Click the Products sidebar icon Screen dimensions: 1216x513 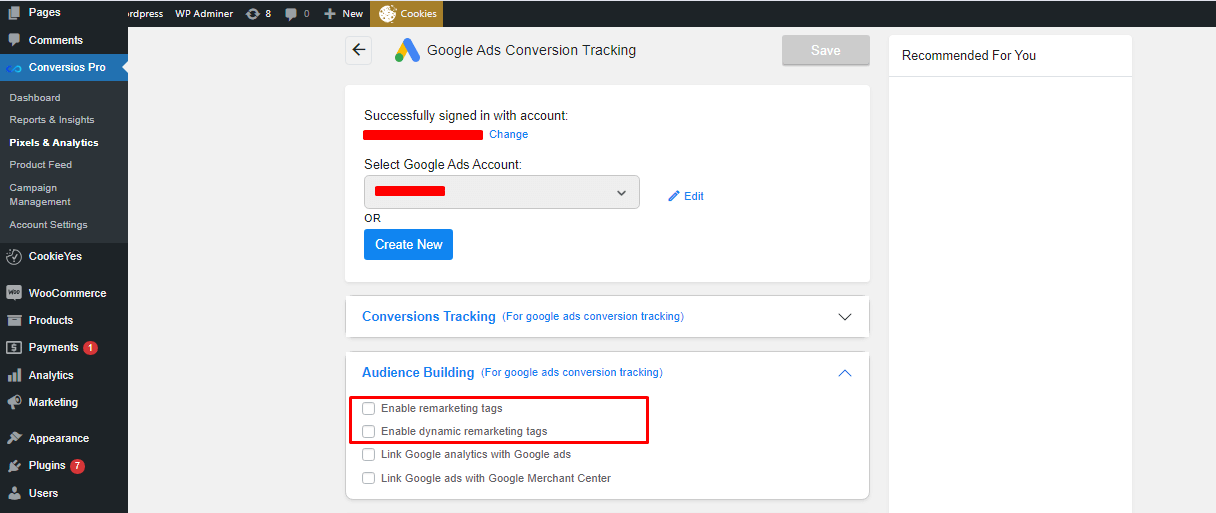(14, 320)
